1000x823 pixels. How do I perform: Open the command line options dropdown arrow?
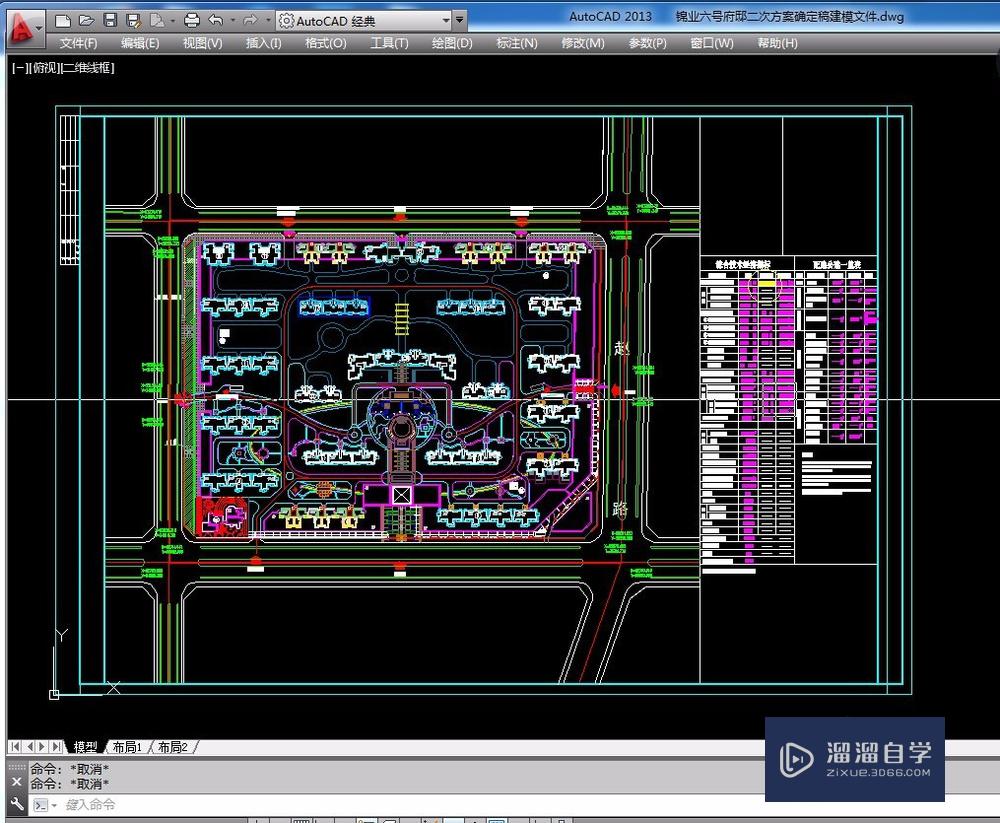pyautogui.click(x=53, y=805)
